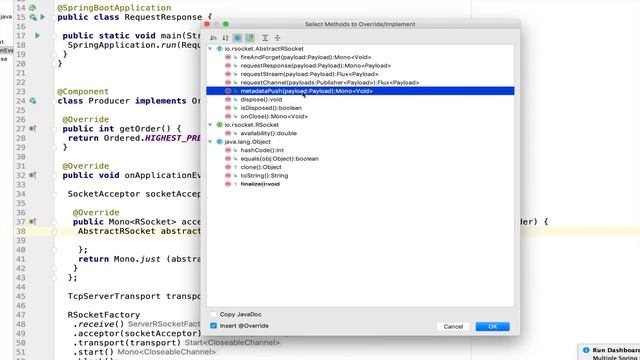640x360 pixels.
Task: Fold main method at line 17
Action: click(x=53, y=36)
